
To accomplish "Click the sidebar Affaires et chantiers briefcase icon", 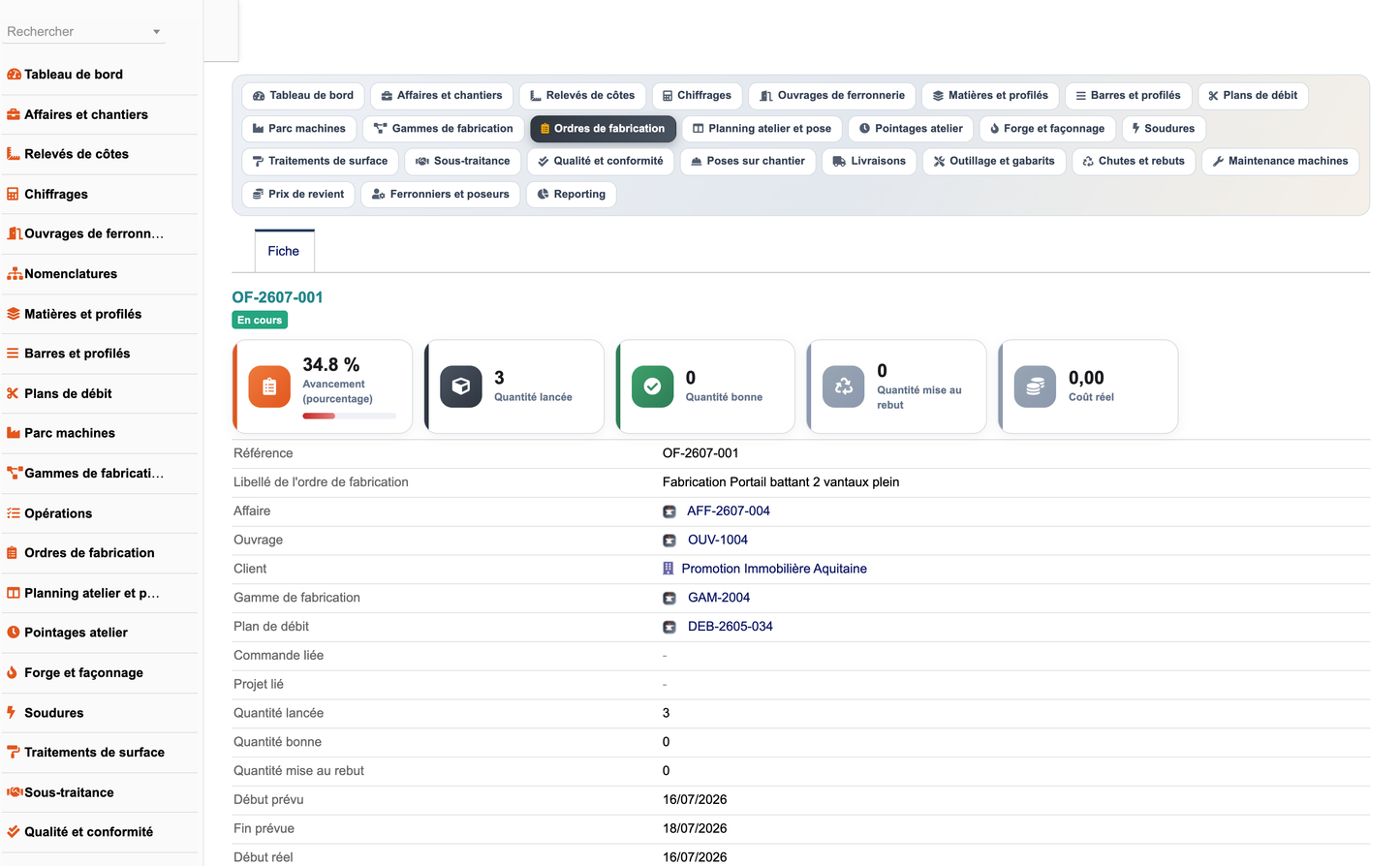I will coord(14,114).
